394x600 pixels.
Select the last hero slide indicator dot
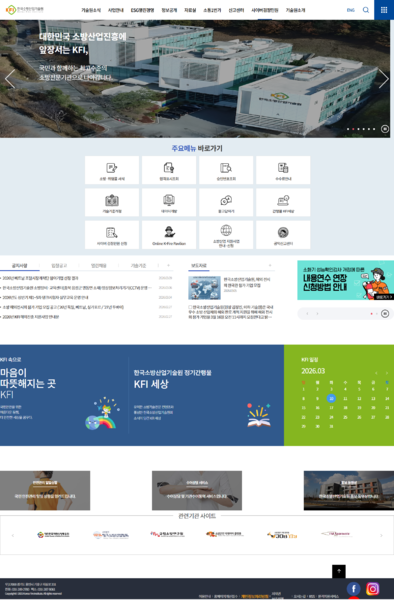tap(374, 129)
